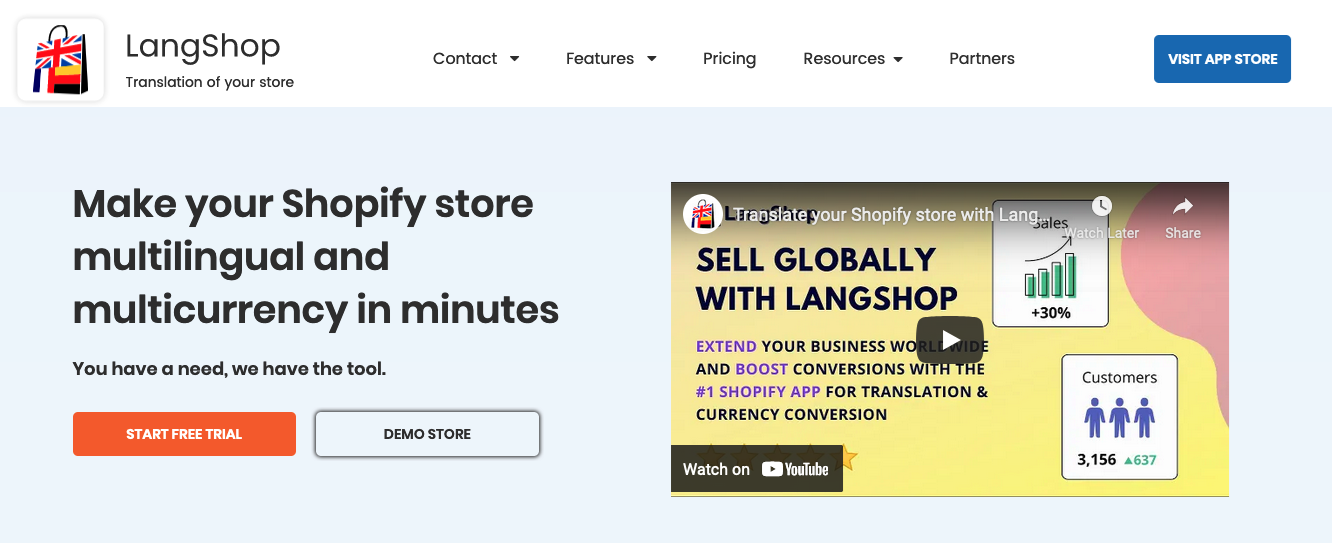Select the Contact menu label
Image resolution: width=1332 pixels, height=543 pixels.
(464, 59)
